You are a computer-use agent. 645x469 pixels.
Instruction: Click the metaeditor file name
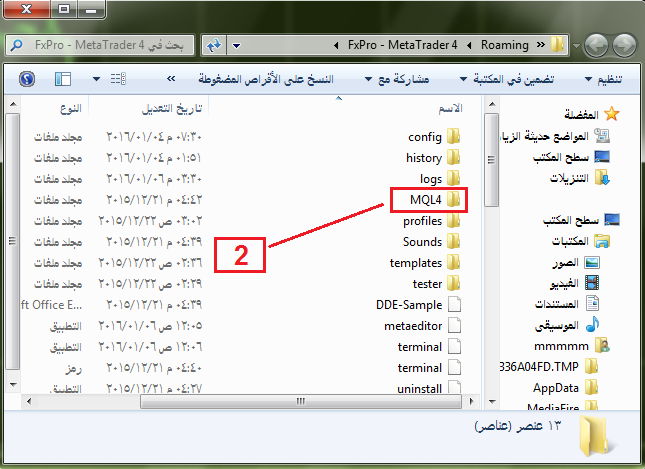pos(413,326)
